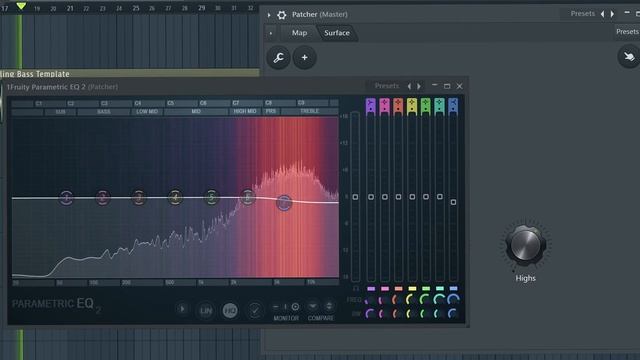Click EQ band 6 node on curve
640x360 pixels.
[247, 197]
